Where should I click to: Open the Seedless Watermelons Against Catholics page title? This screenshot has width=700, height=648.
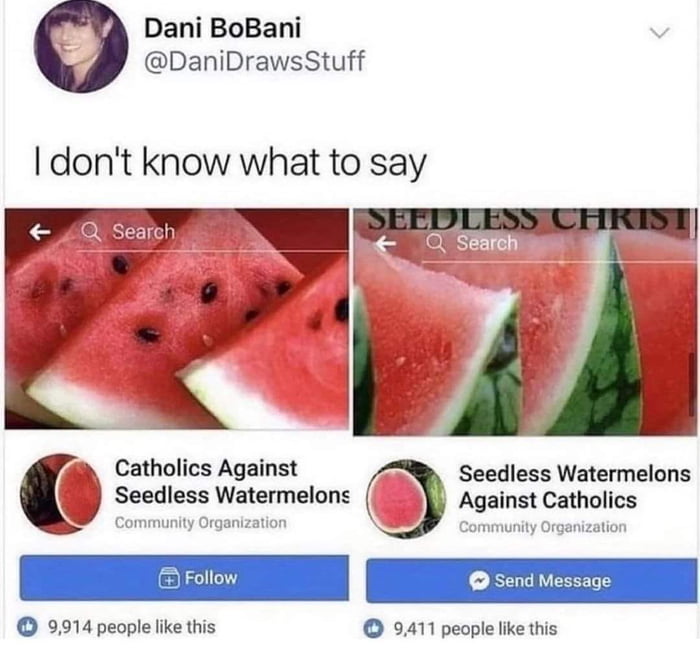pos(574,486)
